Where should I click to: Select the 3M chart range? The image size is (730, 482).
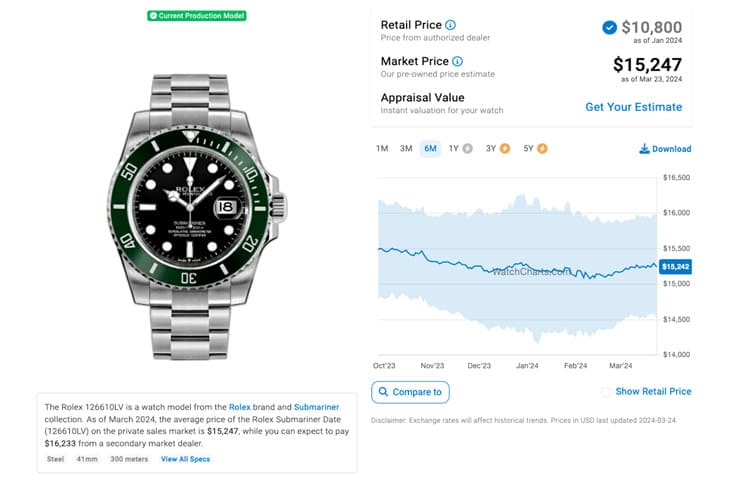pos(406,149)
